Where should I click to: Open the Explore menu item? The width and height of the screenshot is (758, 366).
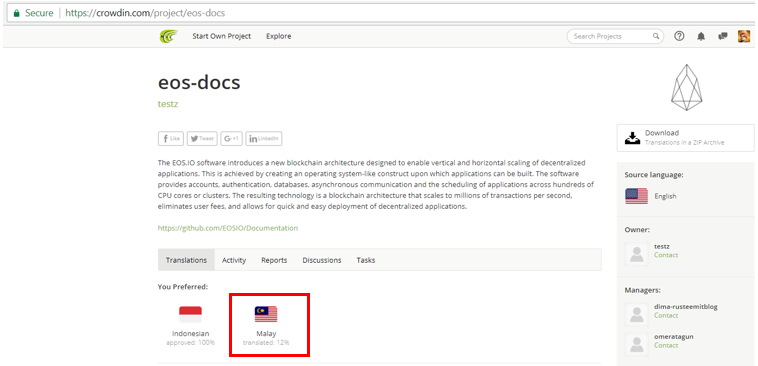coord(278,36)
